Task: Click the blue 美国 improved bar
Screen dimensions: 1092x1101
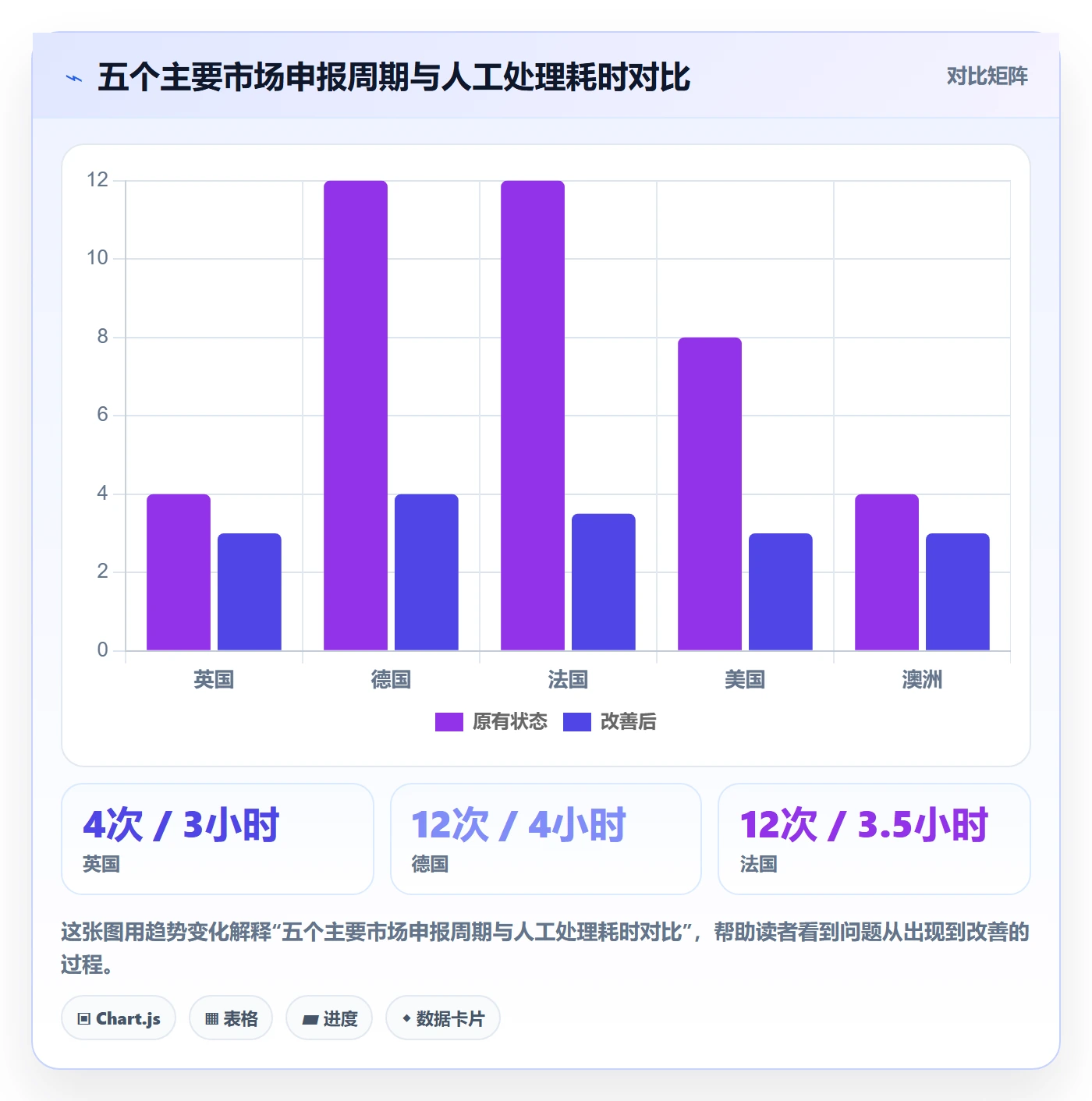Action: (x=781, y=592)
